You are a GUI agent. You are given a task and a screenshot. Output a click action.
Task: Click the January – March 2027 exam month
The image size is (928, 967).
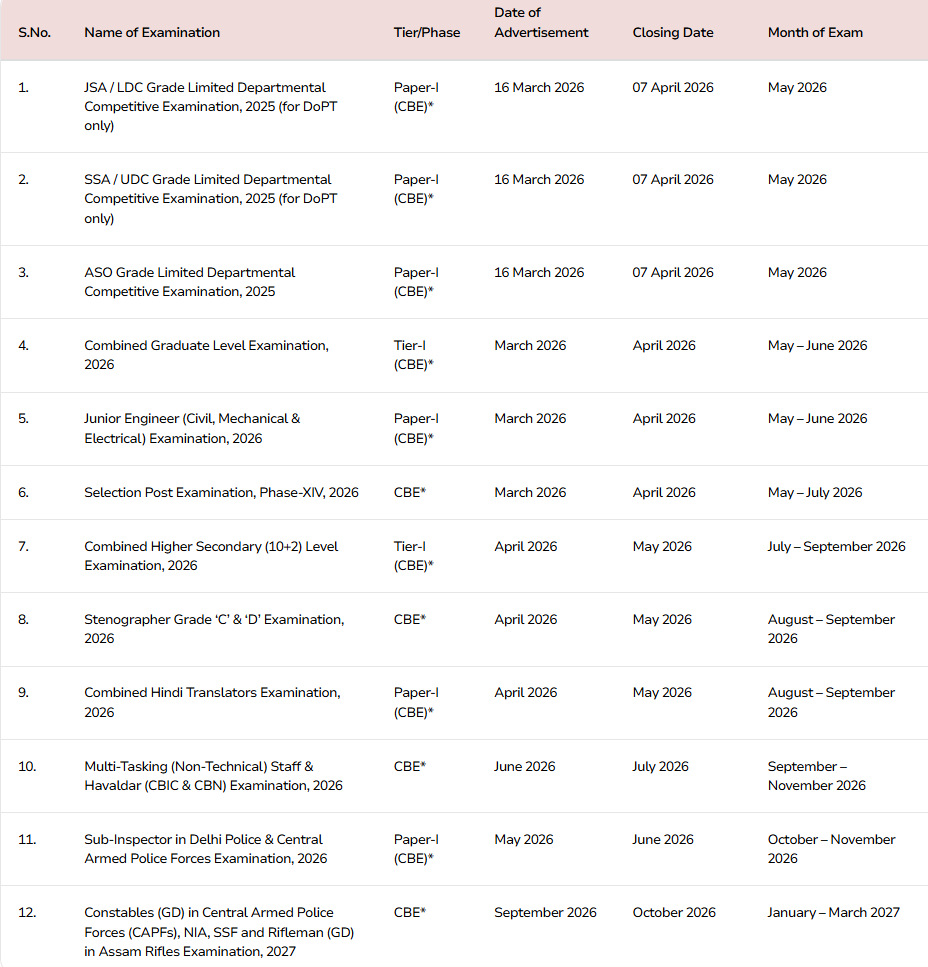click(833, 912)
